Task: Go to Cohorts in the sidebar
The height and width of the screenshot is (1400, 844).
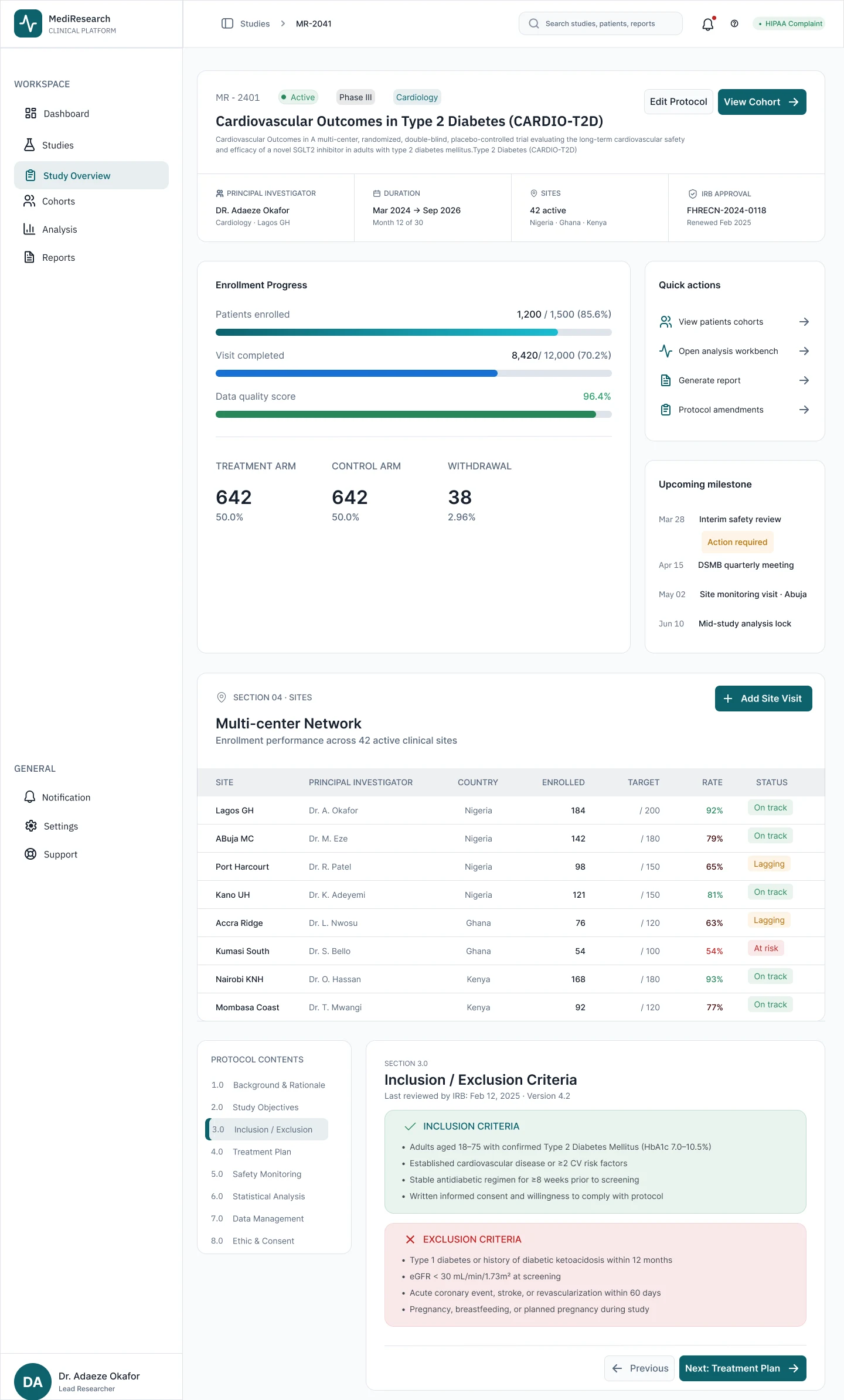Action: click(58, 202)
